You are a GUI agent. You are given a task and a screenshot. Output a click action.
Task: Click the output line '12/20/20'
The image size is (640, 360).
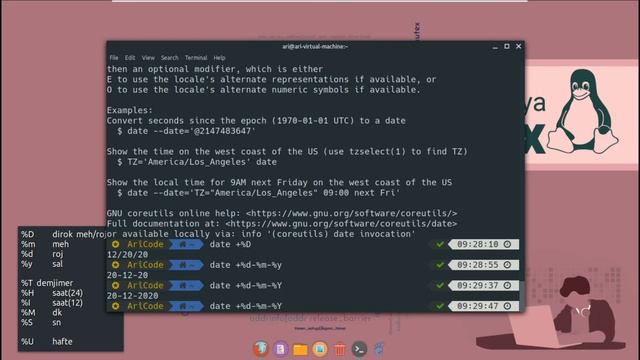(127, 255)
